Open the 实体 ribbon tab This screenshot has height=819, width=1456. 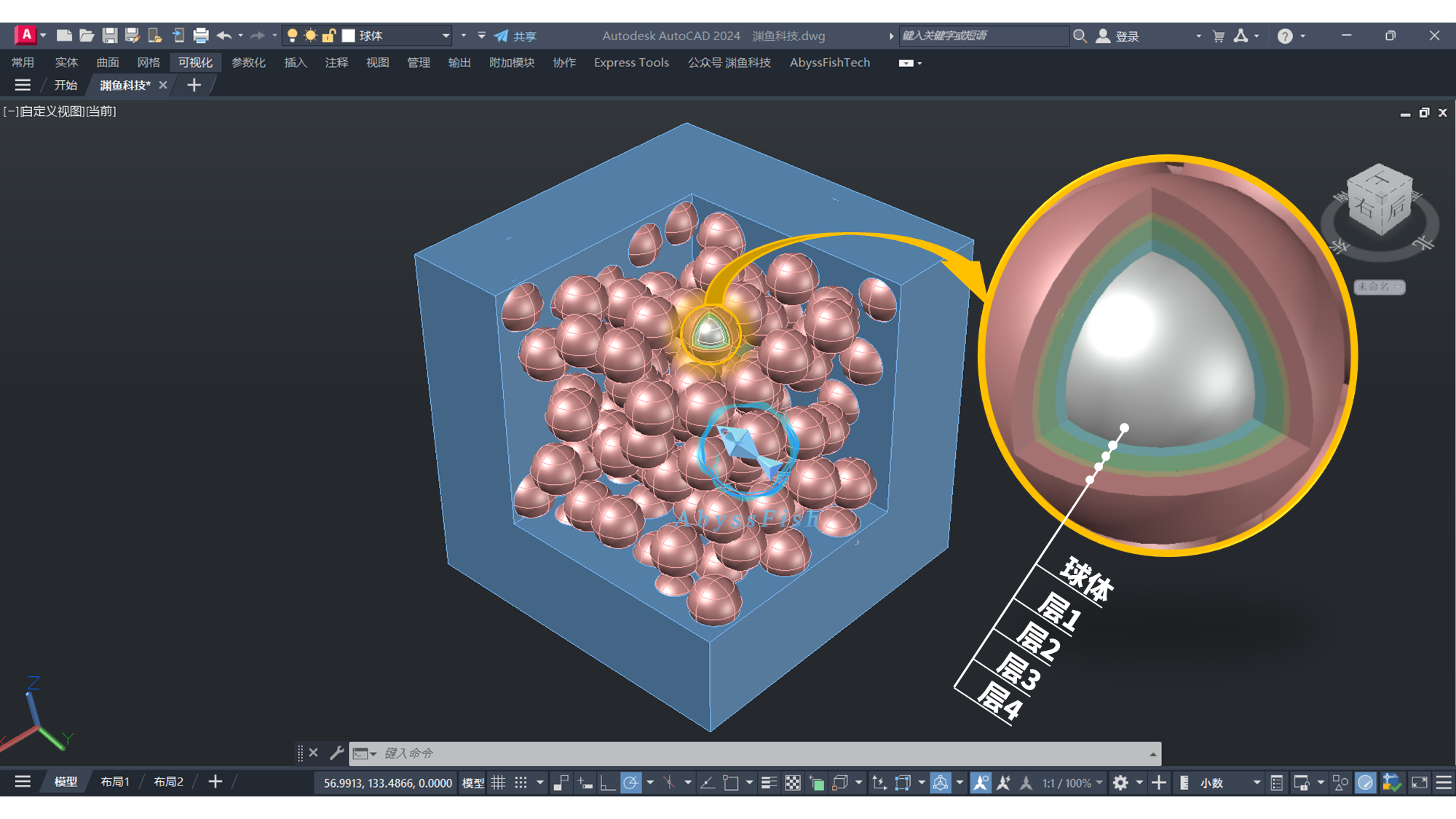[x=66, y=63]
